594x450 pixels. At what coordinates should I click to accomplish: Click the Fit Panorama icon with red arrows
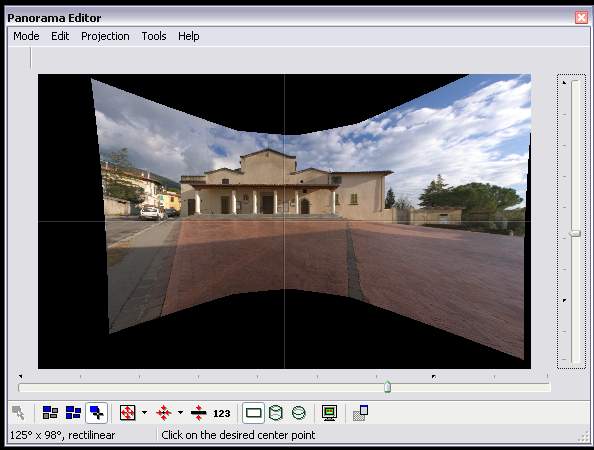point(127,412)
